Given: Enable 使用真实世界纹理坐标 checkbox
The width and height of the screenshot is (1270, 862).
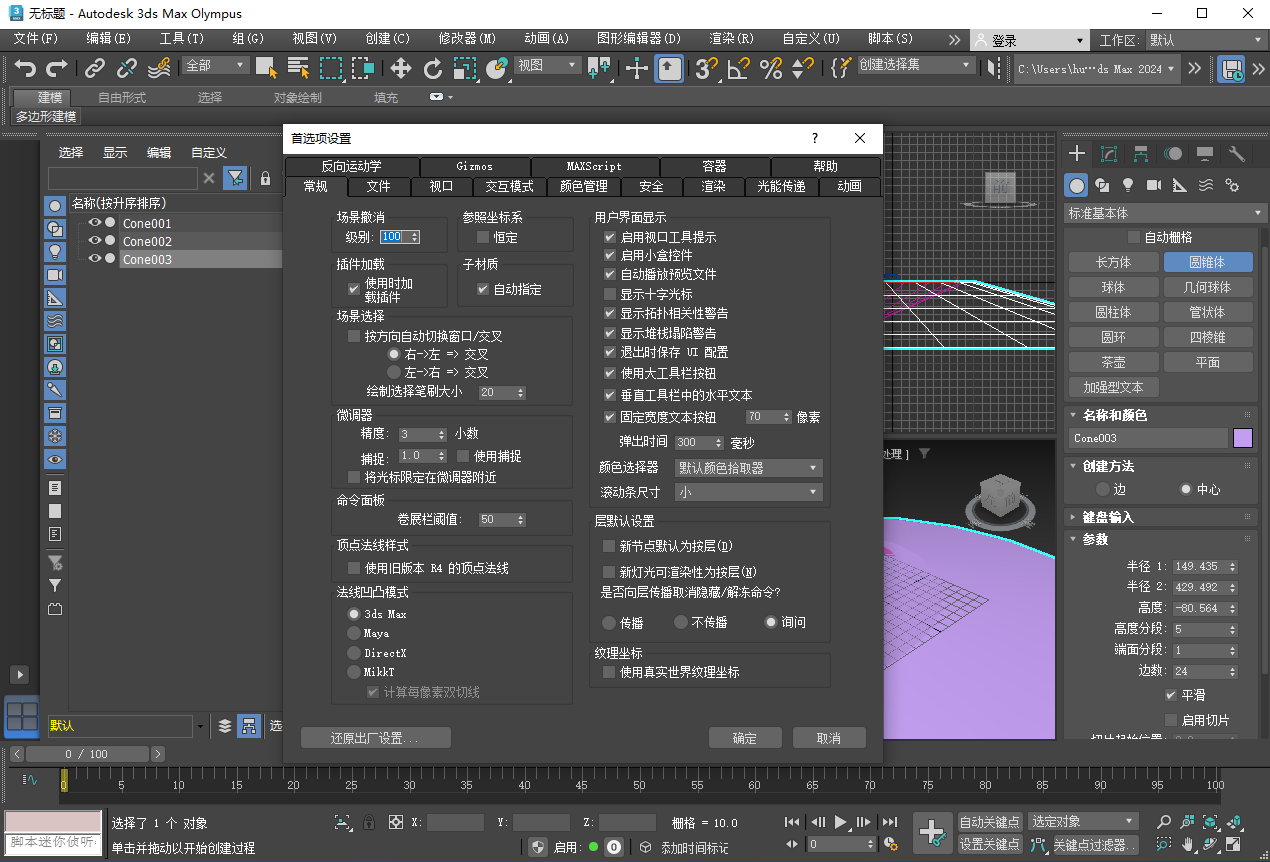Looking at the screenshot, I should click(609, 672).
